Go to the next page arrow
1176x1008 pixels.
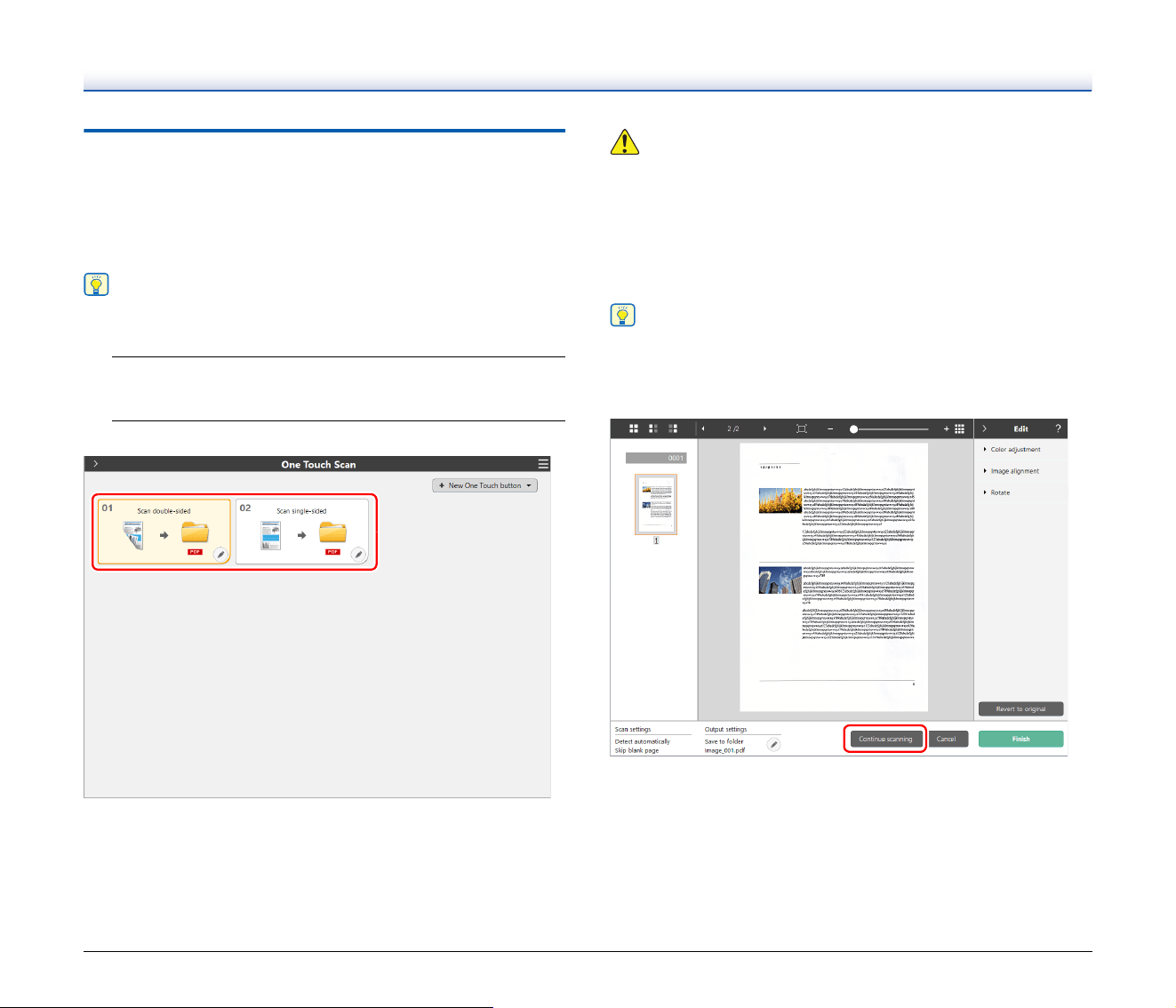click(764, 428)
